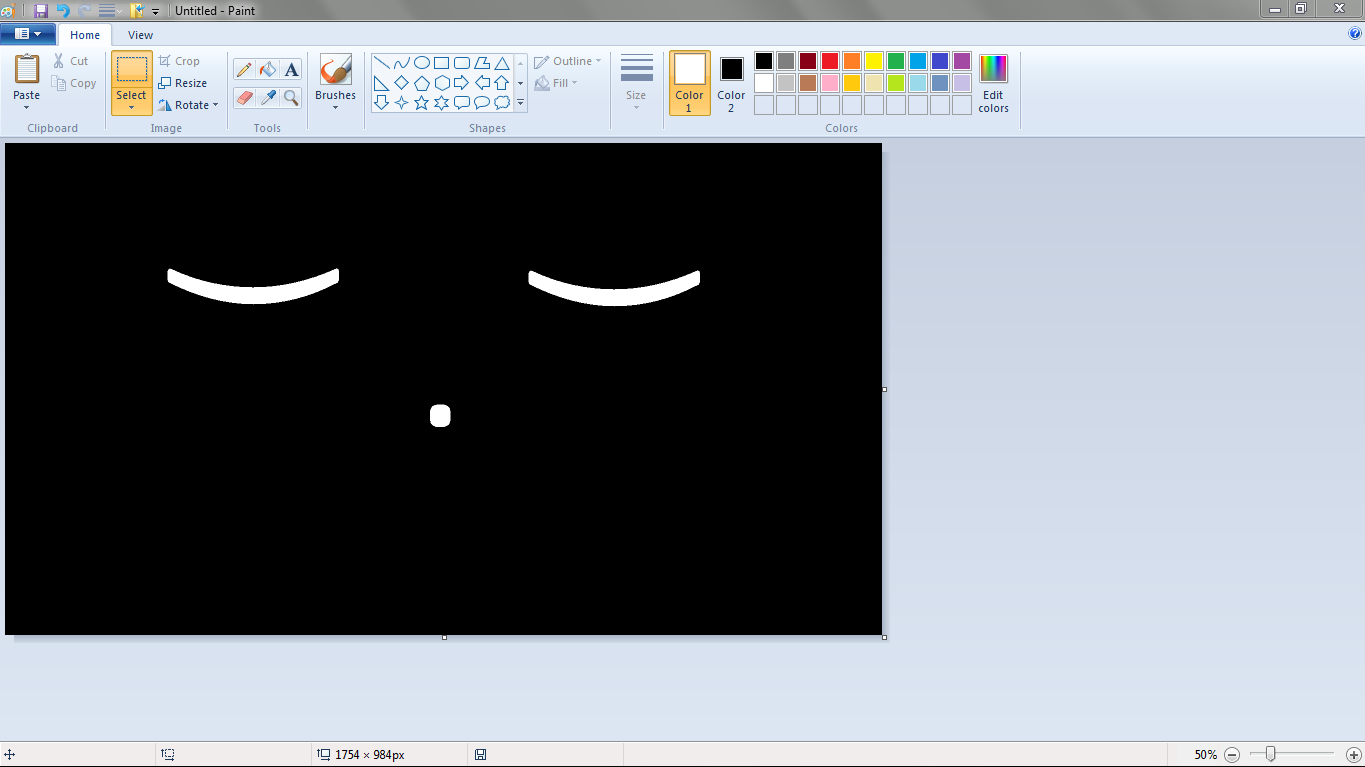Switch to the View ribbon tab
The image size is (1365, 767).
click(141, 35)
